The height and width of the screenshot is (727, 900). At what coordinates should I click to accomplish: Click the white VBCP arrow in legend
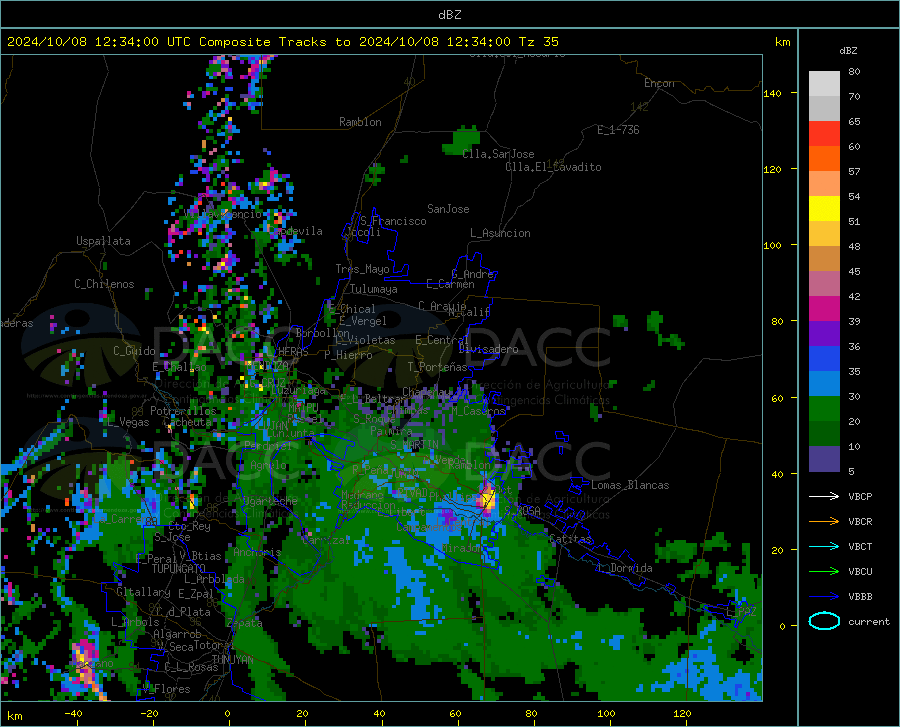(x=824, y=496)
